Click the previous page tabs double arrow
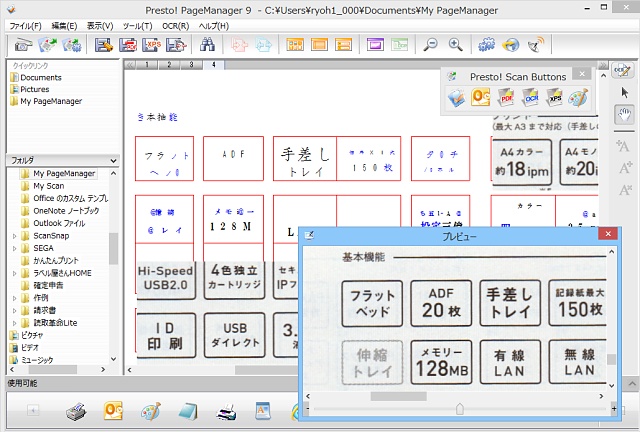This screenshot has width=640, height=432. 130,65
